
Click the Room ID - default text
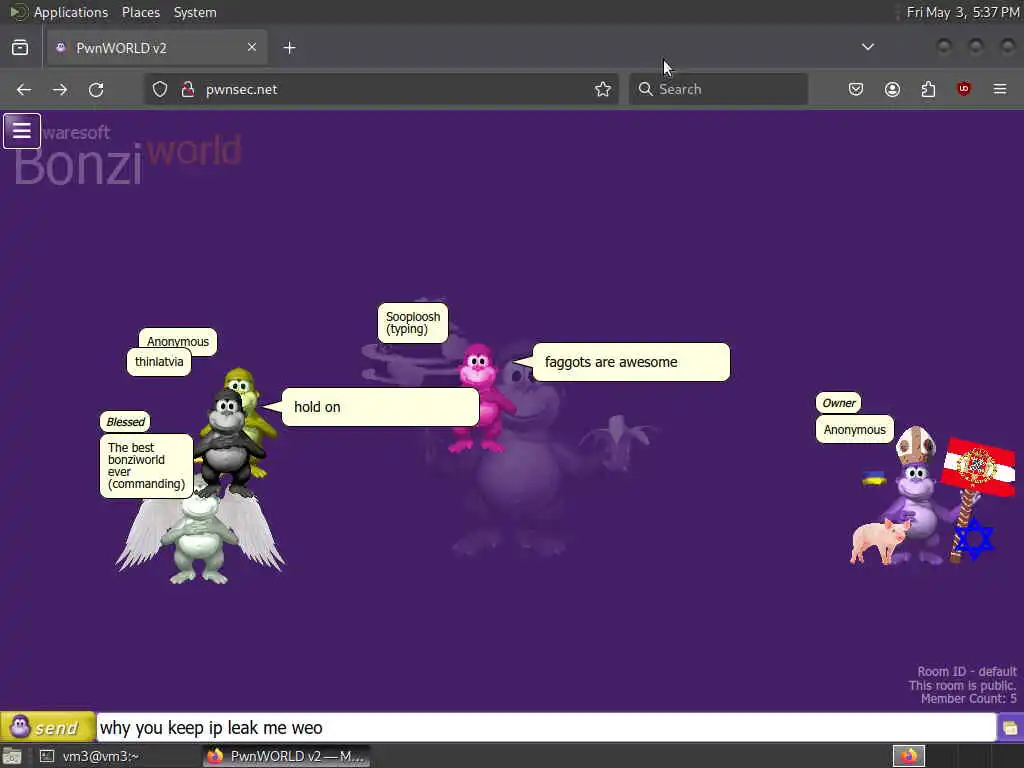coord(967,671)
